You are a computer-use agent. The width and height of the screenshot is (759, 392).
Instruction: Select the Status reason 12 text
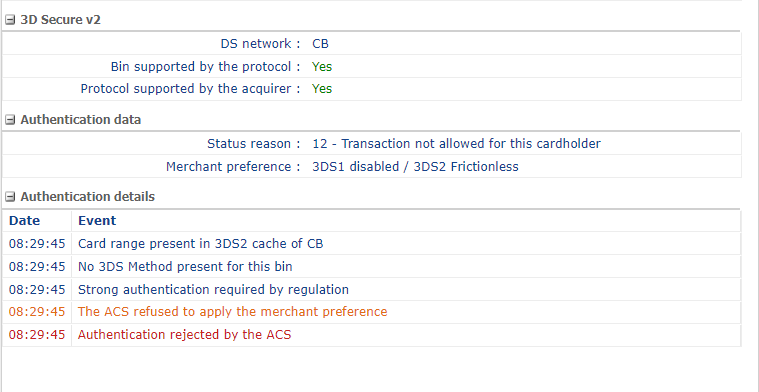click(456, 144)
